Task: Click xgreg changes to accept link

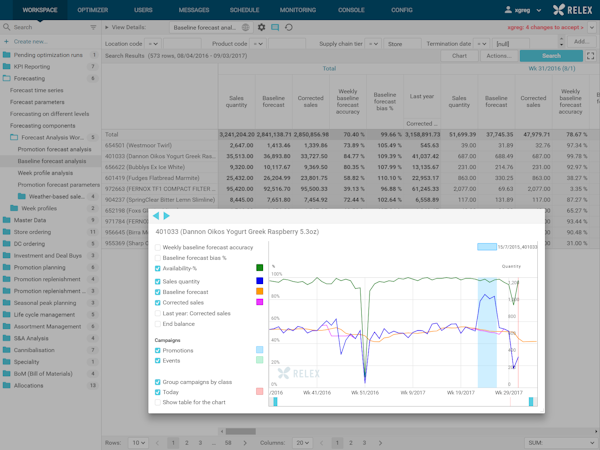Action: point(546,27)
